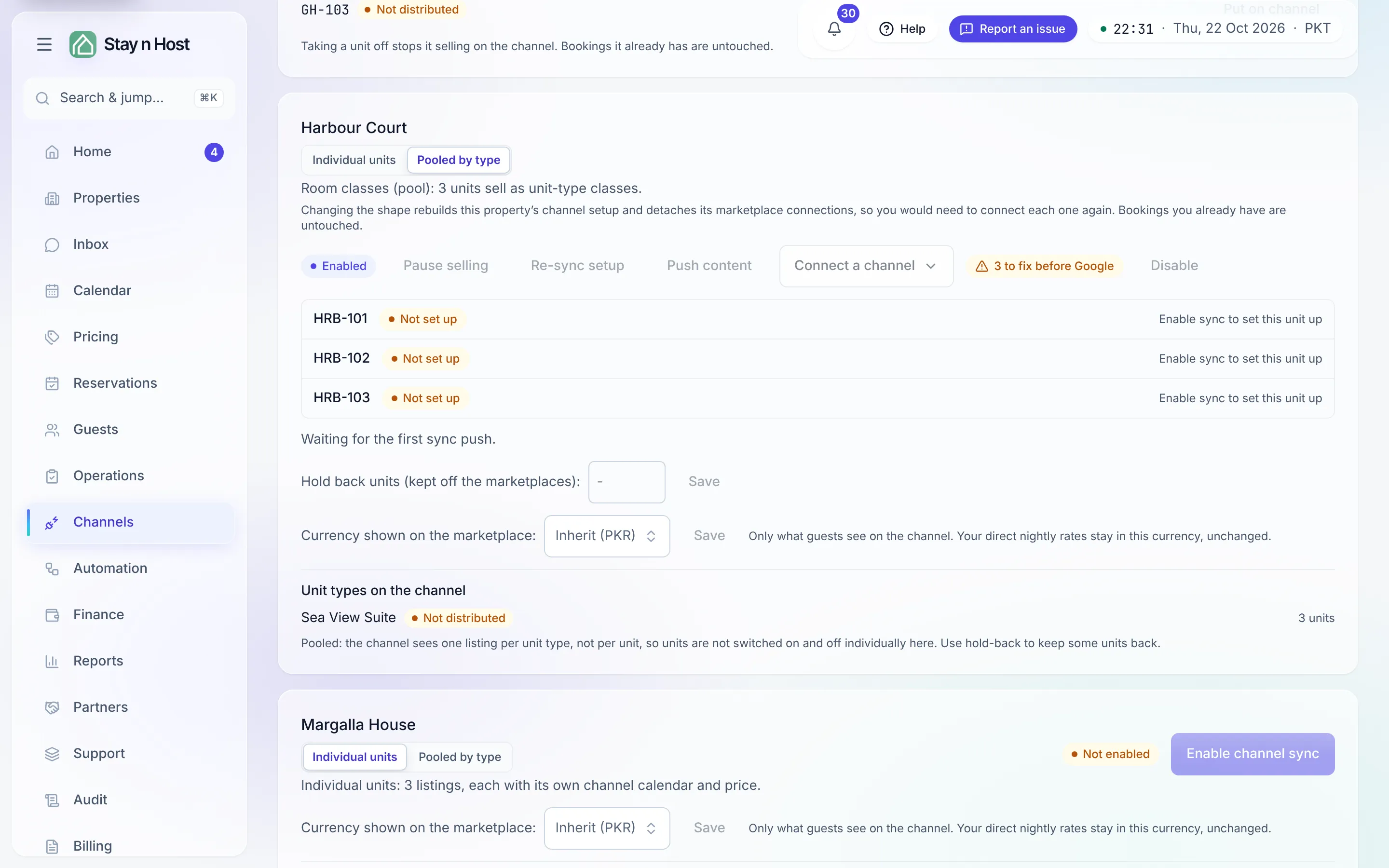Click Report an issue button

click(x=1012, y=29)
